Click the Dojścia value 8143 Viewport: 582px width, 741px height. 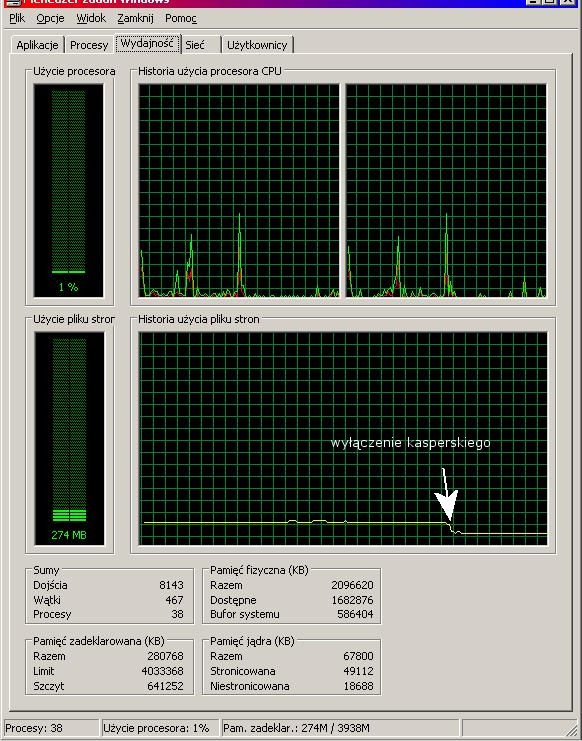[x=171, y=585]
